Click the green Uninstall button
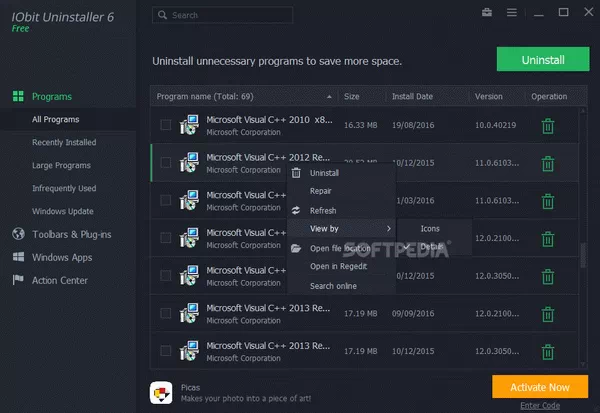Viewport: 600px width, 413px height. (543, 59)
